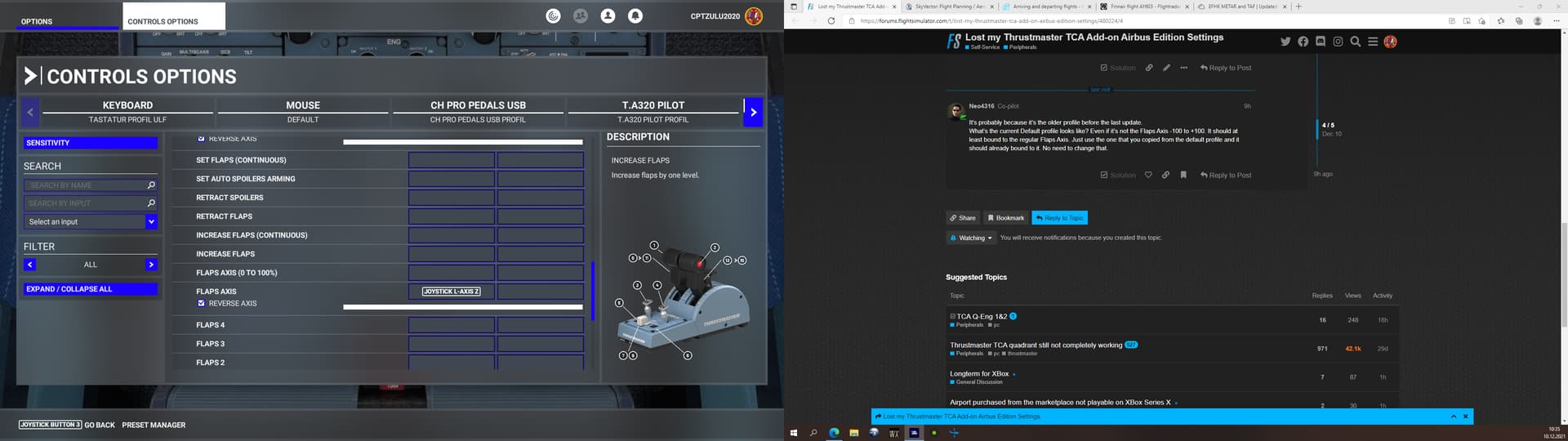Click the pencil edit icon on upper post
The width and height of the screenshot is (1568, 441).
1166,68
